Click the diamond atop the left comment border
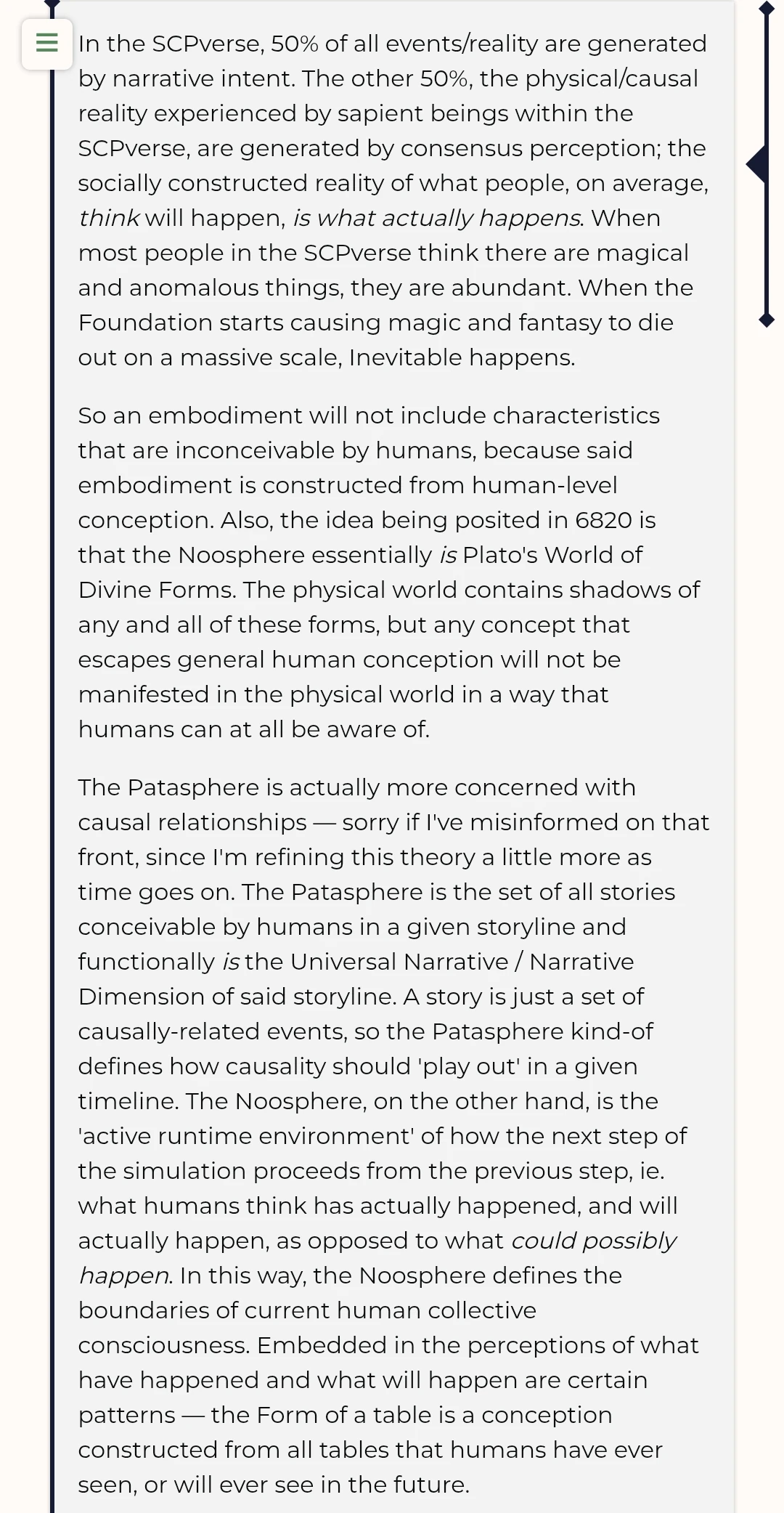Screen dimensions: 784x1513 pyautogui.click(x=52, y=4)
